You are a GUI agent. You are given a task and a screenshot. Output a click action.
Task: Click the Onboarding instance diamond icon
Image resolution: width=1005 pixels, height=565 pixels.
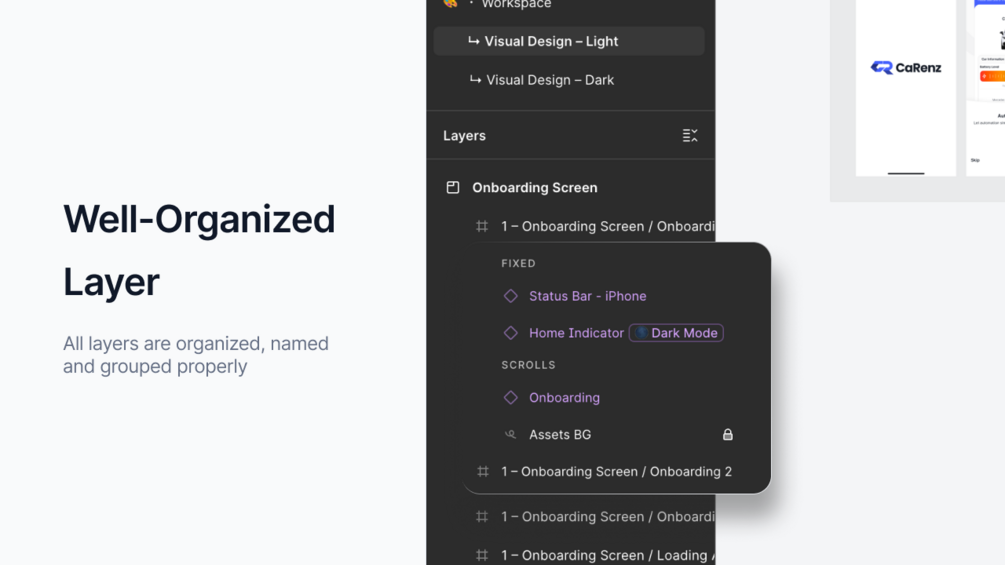pyautogui.click(x=511, y=398)
